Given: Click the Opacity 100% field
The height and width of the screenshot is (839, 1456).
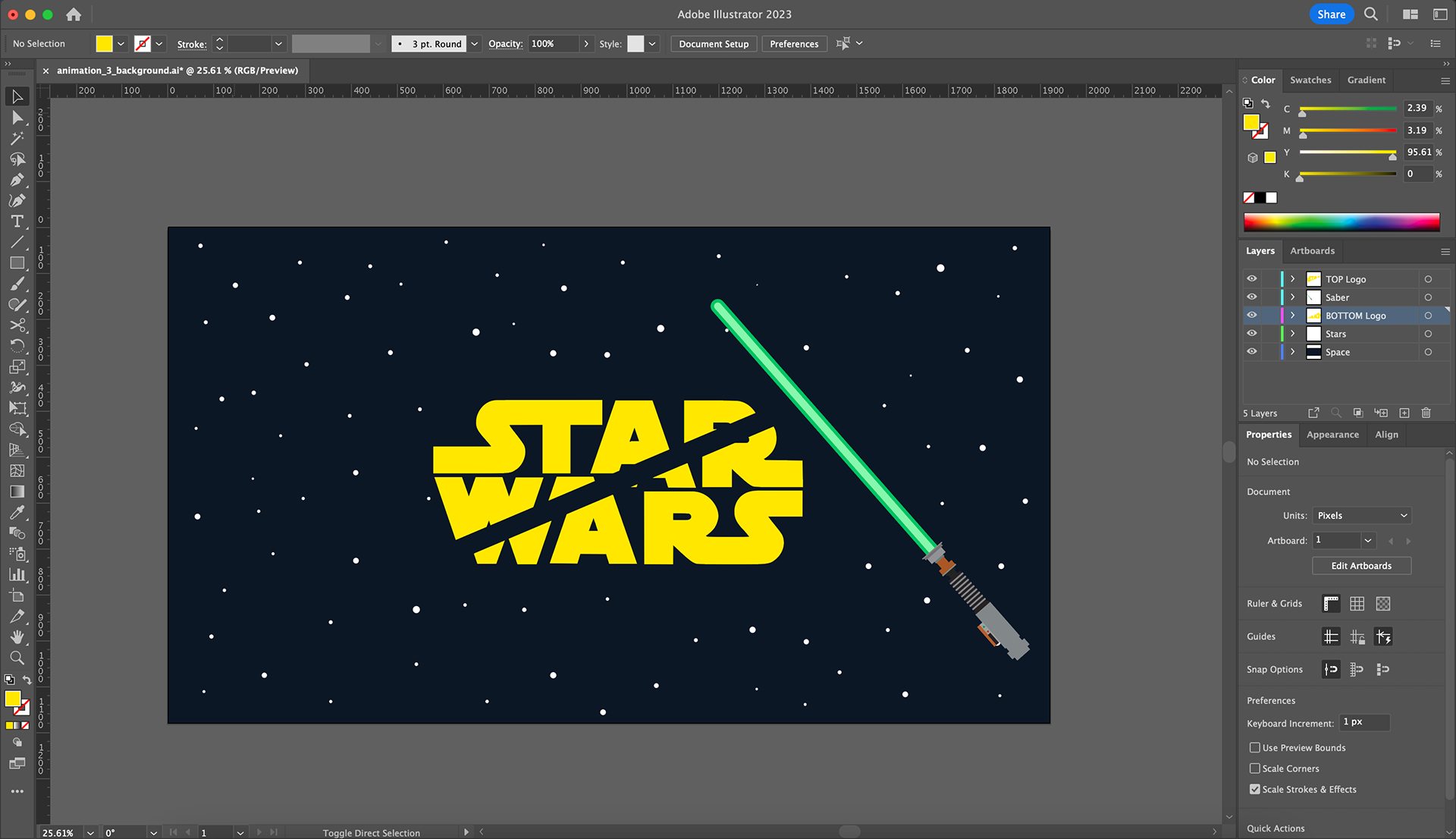Looking at the screenshot, I should pyautogui.click(x=554, y=44).
